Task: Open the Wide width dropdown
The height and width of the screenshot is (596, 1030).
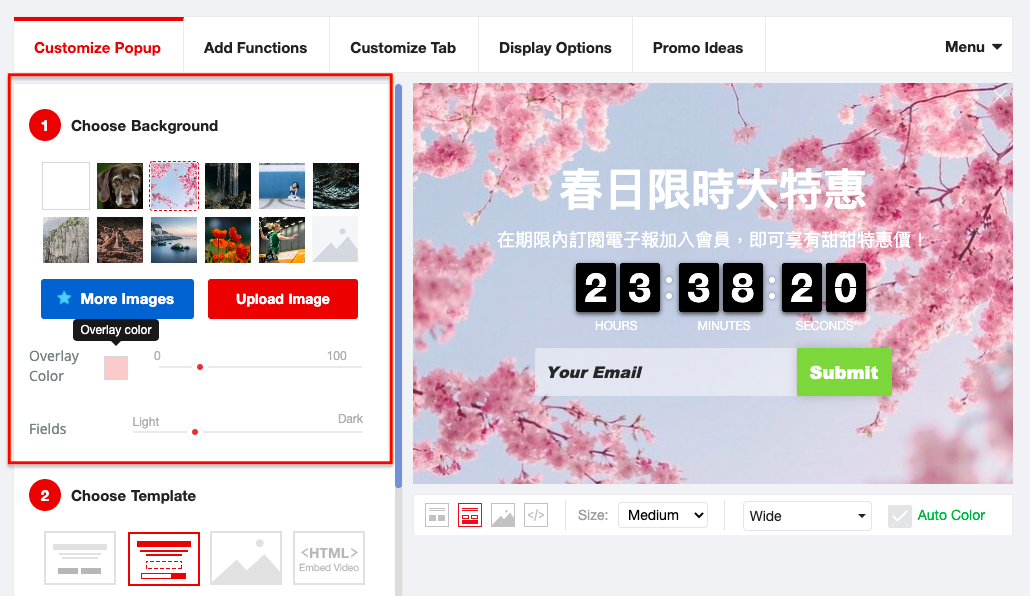Action: point(807,516)
